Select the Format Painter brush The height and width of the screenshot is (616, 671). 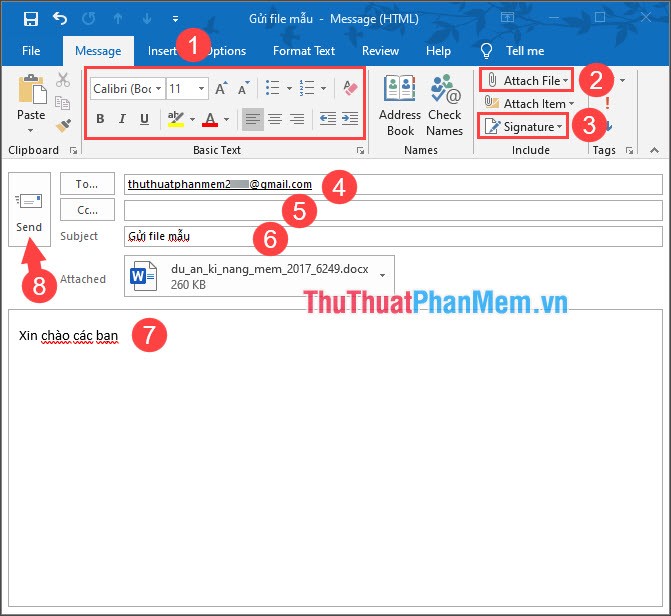pyautogui.click(x=63, y=125)
